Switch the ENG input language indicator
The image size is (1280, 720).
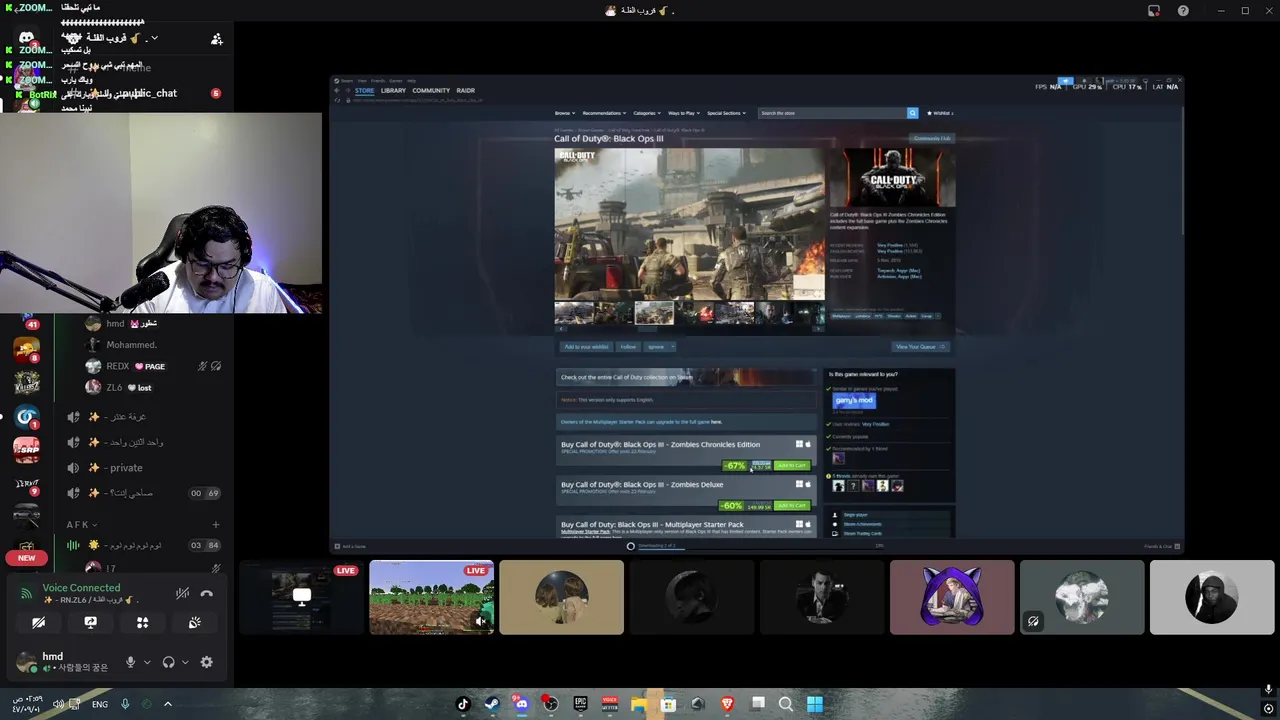coord(100,704)
